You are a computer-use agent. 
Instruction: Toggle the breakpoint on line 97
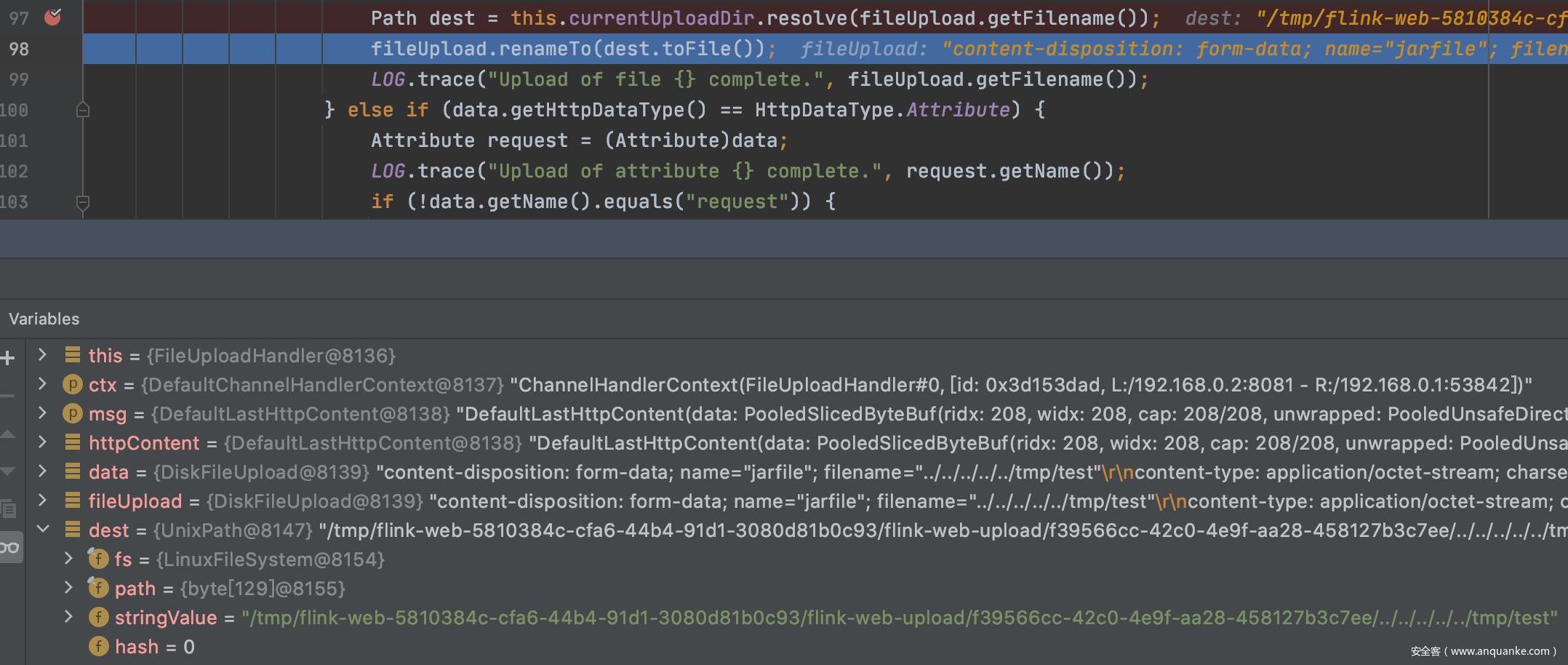click(52, 17)
